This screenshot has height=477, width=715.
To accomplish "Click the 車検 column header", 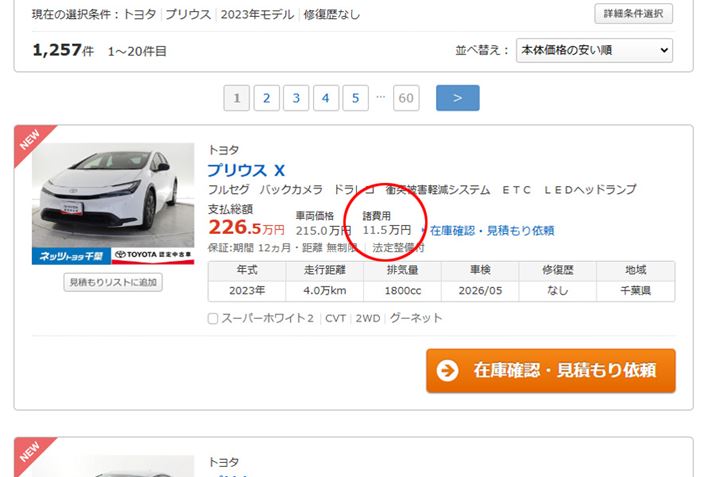I will tap(480, 270).
